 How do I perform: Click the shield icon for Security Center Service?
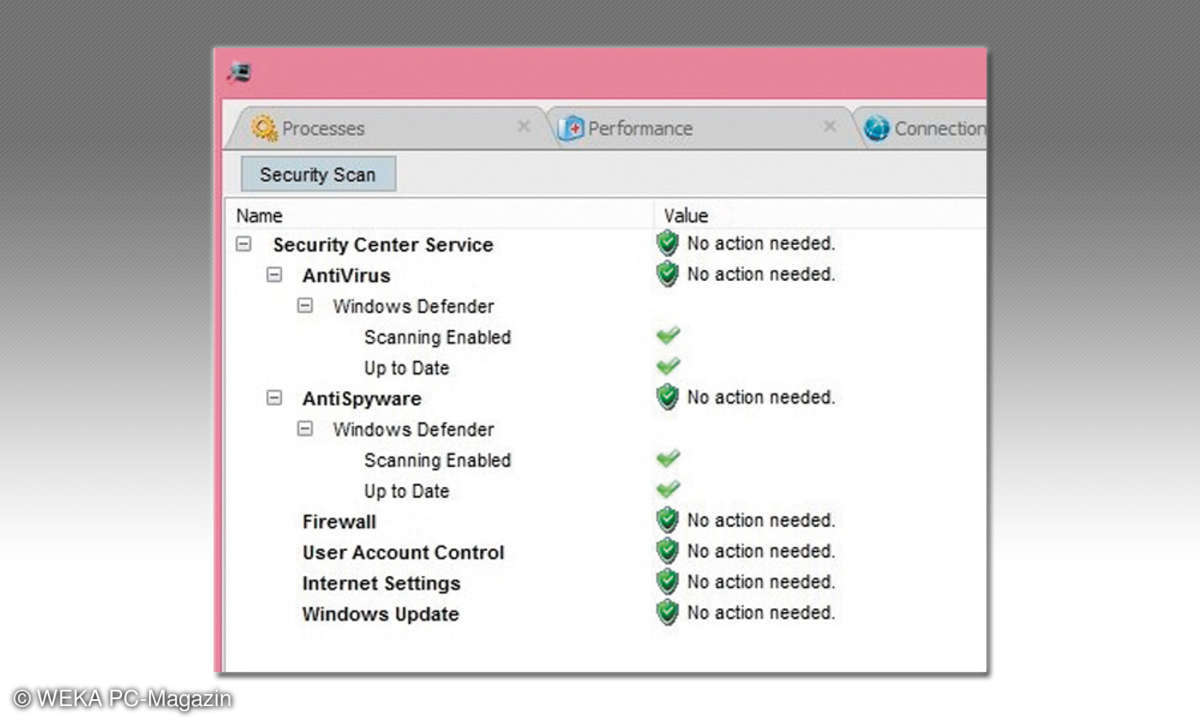click(x=667, y=243)
